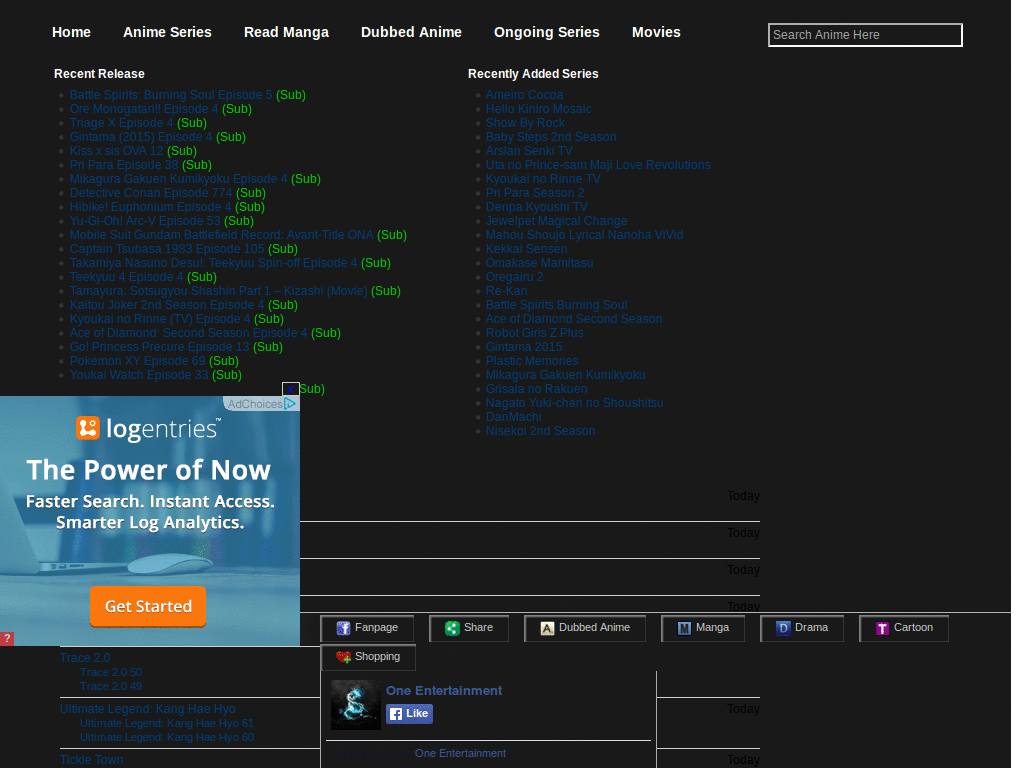Open Triage X Episode 4 link

(121, 123)
